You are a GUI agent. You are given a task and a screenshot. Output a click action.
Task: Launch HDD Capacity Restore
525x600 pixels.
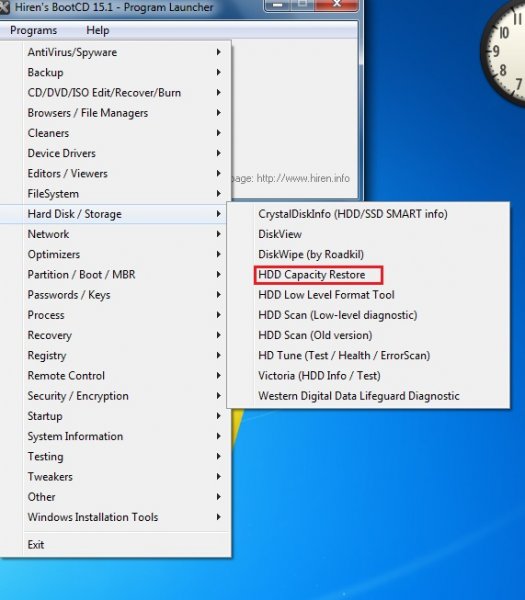coord(368,275)
